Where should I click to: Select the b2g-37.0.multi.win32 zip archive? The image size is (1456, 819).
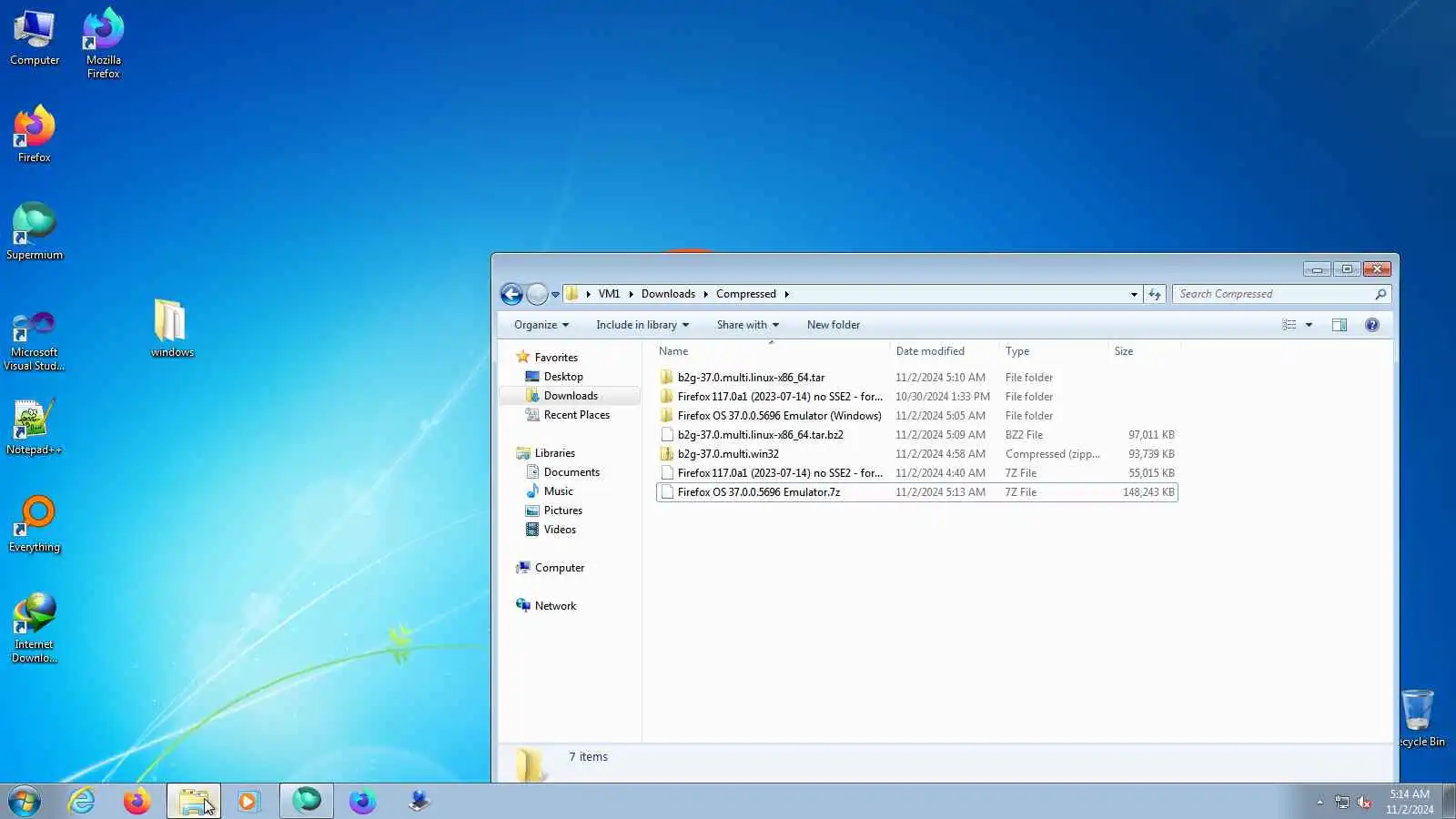[916, 454]
